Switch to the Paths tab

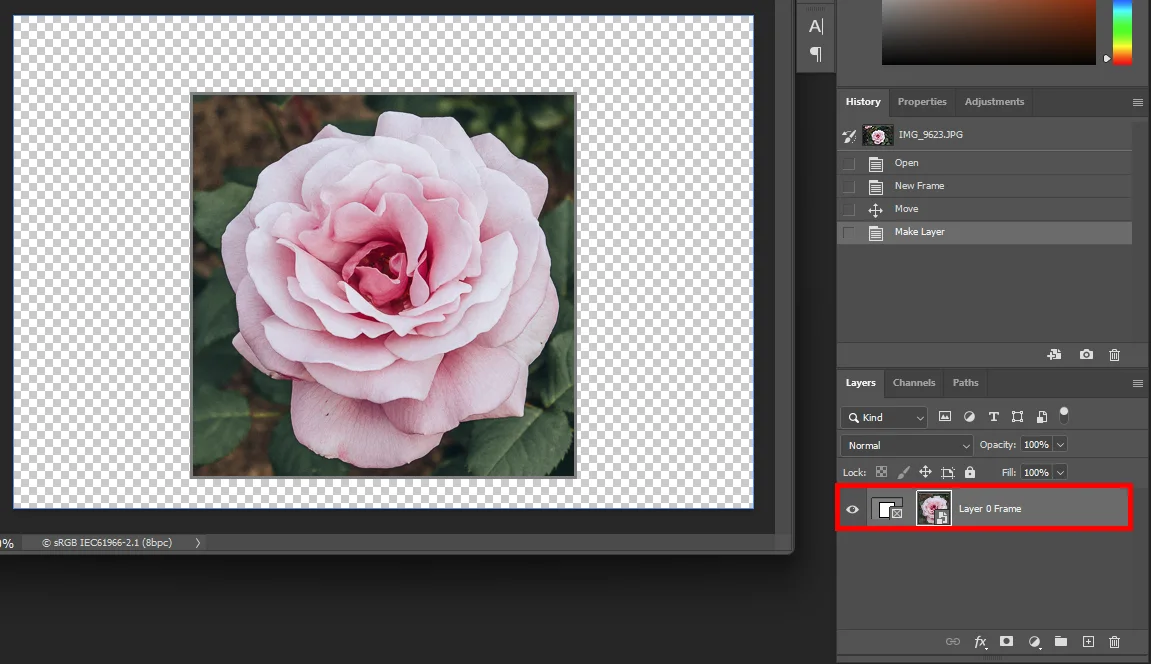tap(965, 383)
